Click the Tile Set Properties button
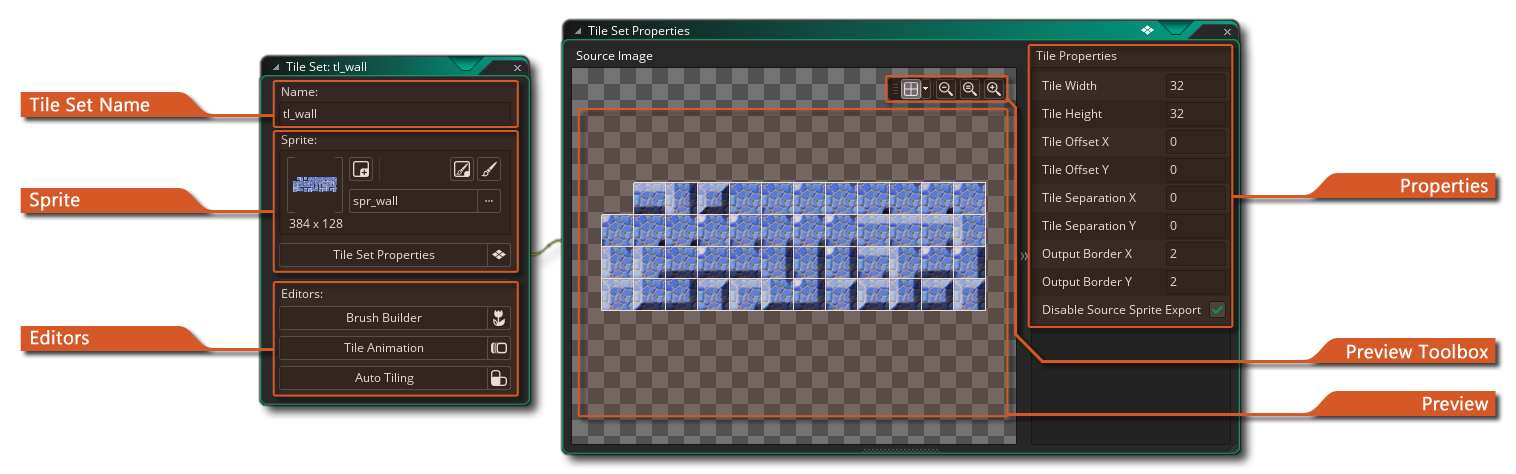 point(384,255)
